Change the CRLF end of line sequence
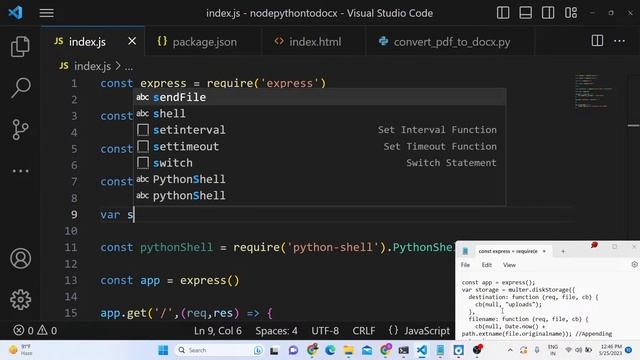 click(364, 331)
